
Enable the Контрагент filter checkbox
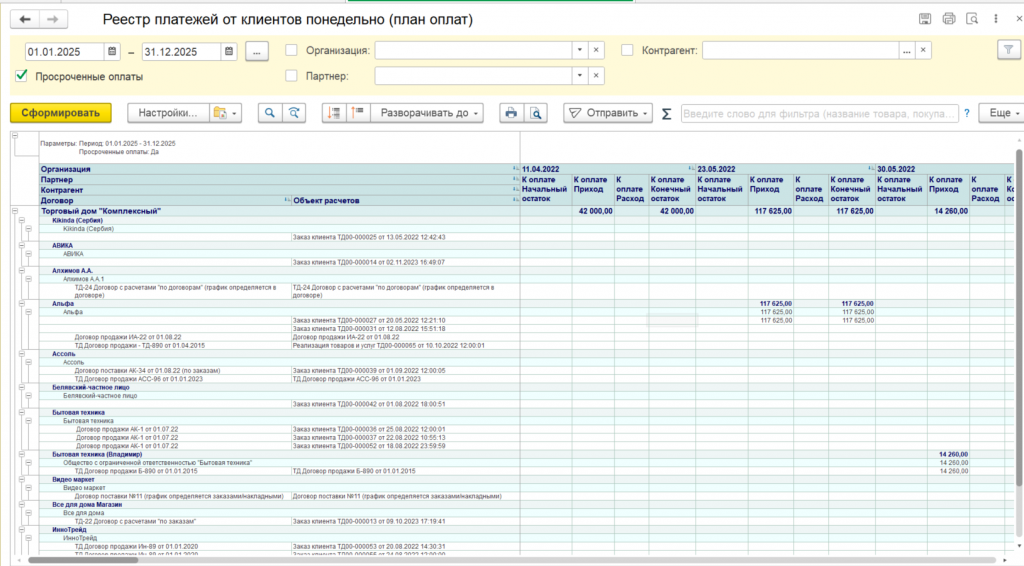click(x=627, y=50)
